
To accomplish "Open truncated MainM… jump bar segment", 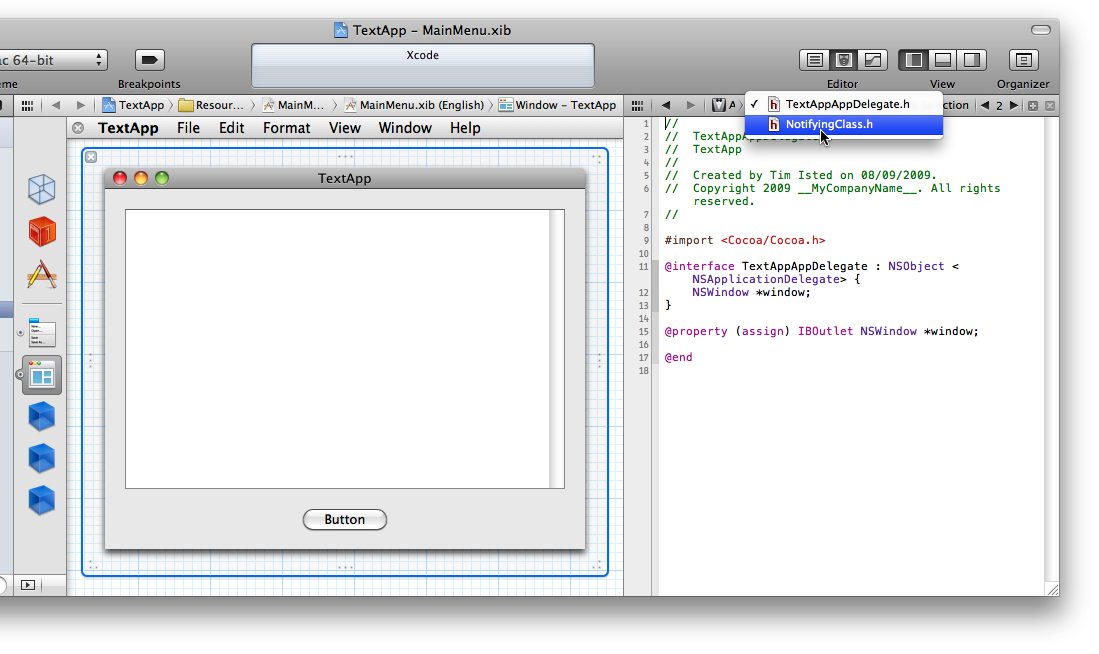I will point(294,105).
